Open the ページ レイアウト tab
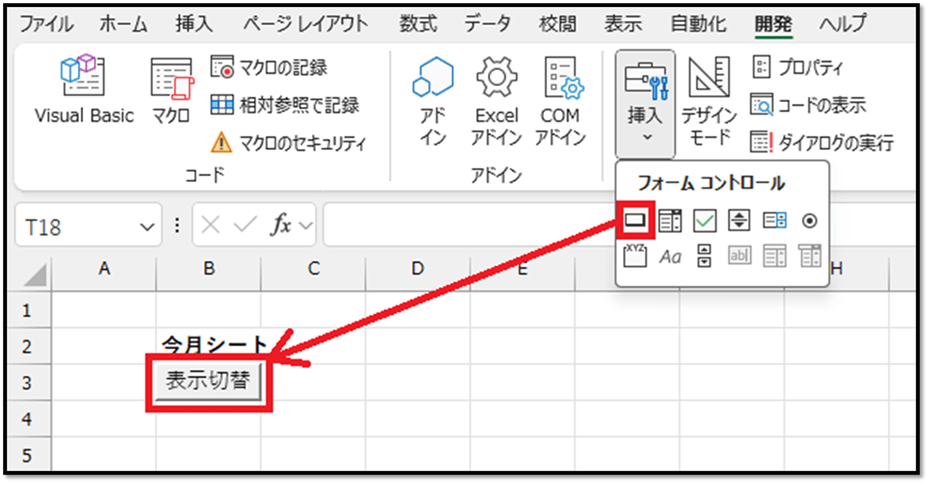The height and width of the screenshot is (483, 928). point(305,24)
